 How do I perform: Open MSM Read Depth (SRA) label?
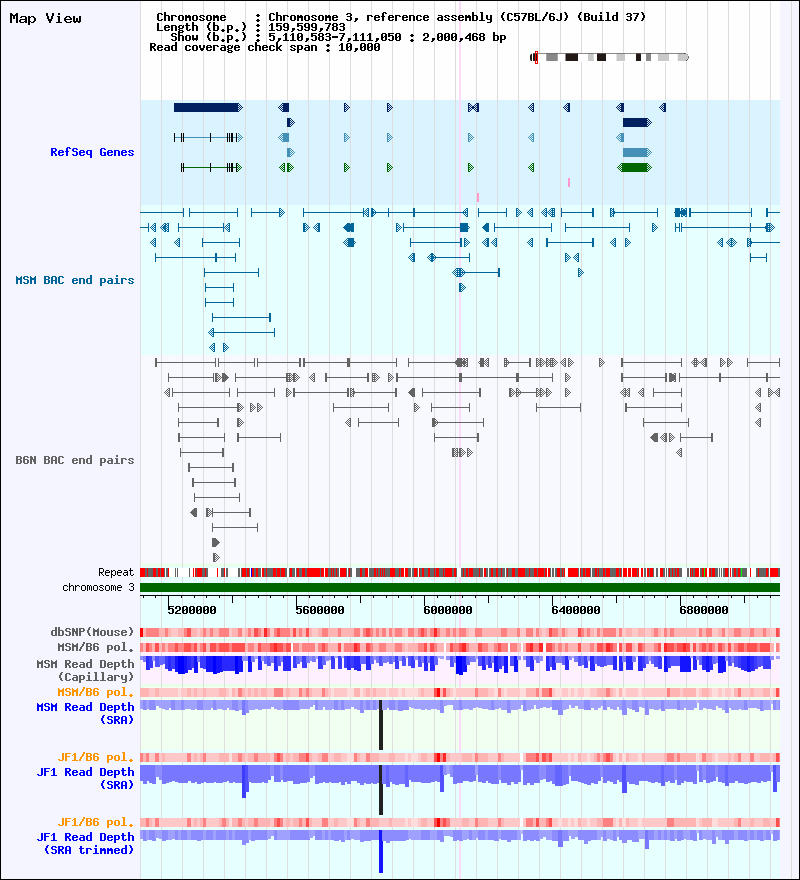[85, 713]
